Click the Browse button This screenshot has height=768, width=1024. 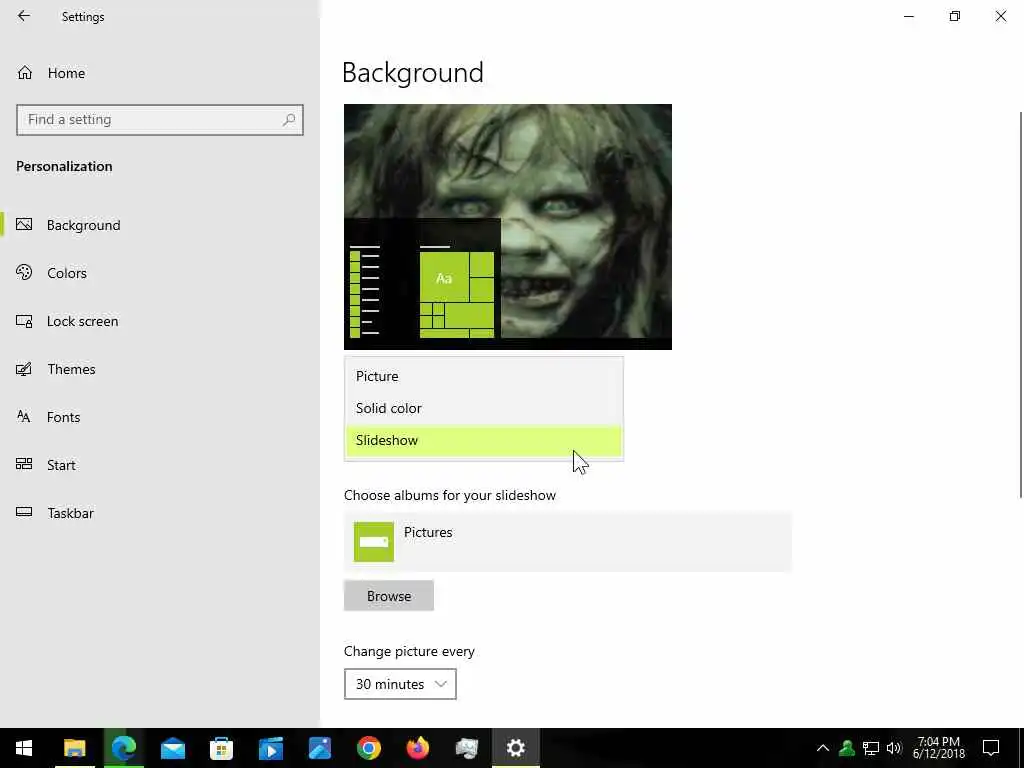tap(389, 596)
